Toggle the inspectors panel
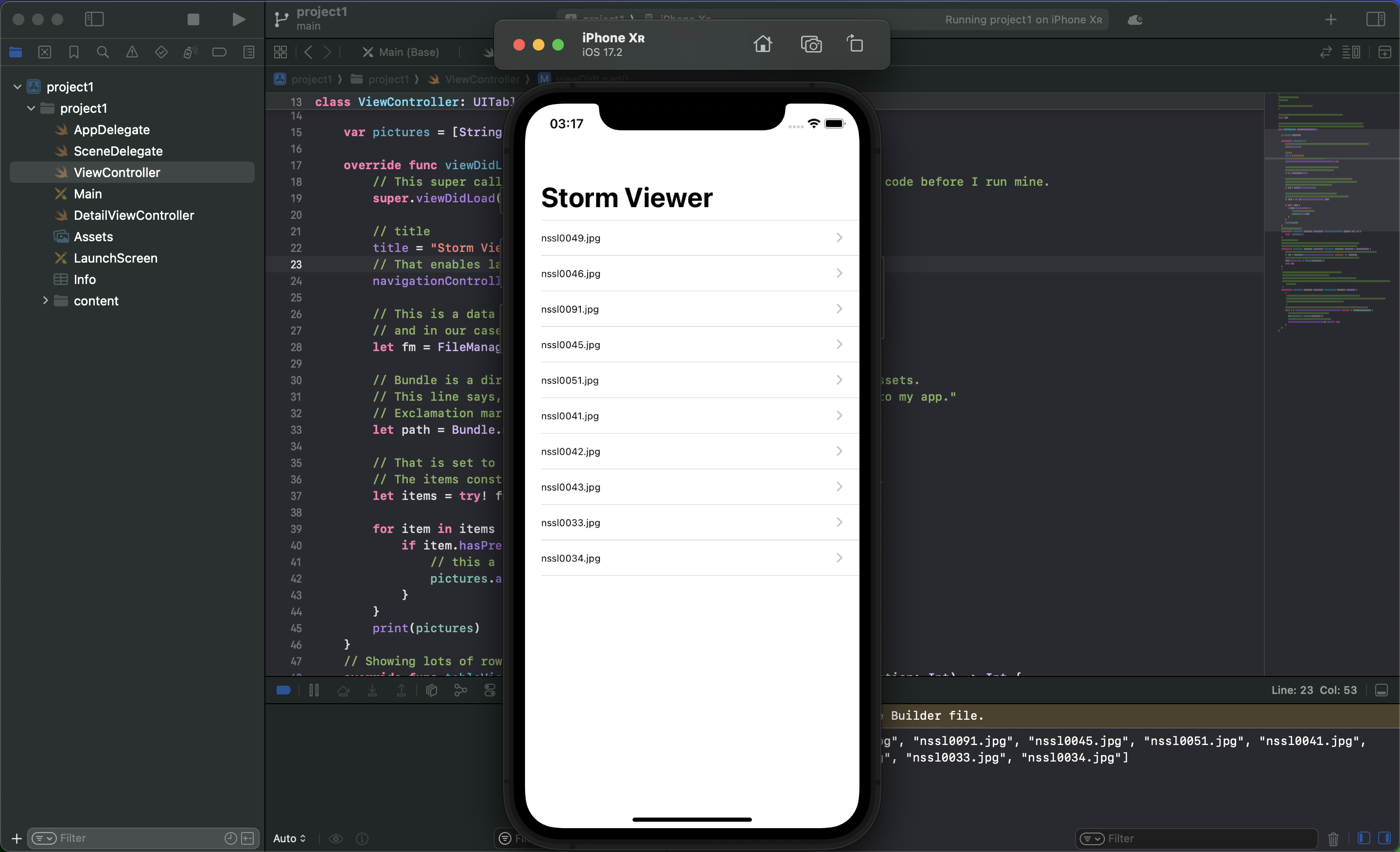 pos(1376,19)
